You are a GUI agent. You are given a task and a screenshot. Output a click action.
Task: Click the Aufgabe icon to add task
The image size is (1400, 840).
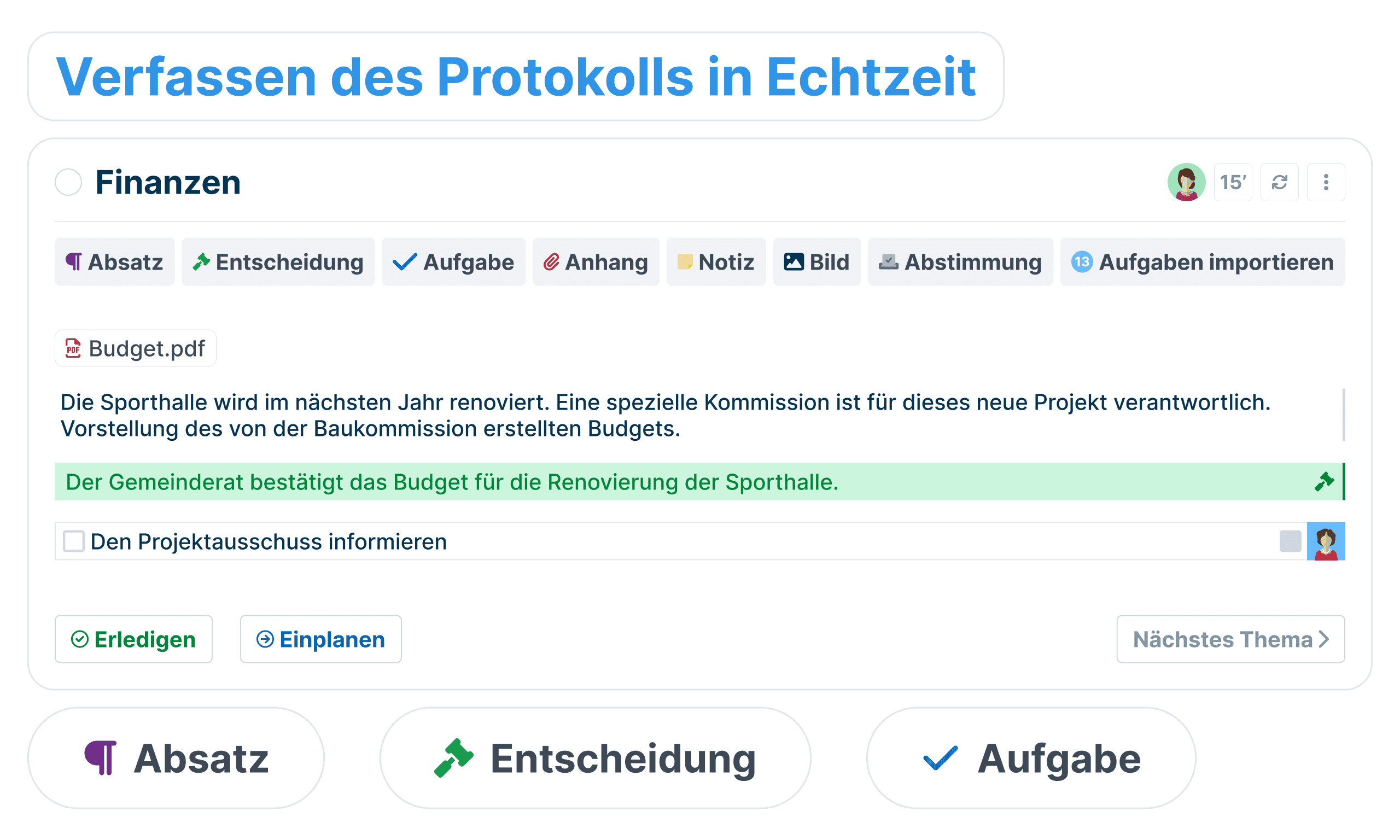tap(440, 263)
